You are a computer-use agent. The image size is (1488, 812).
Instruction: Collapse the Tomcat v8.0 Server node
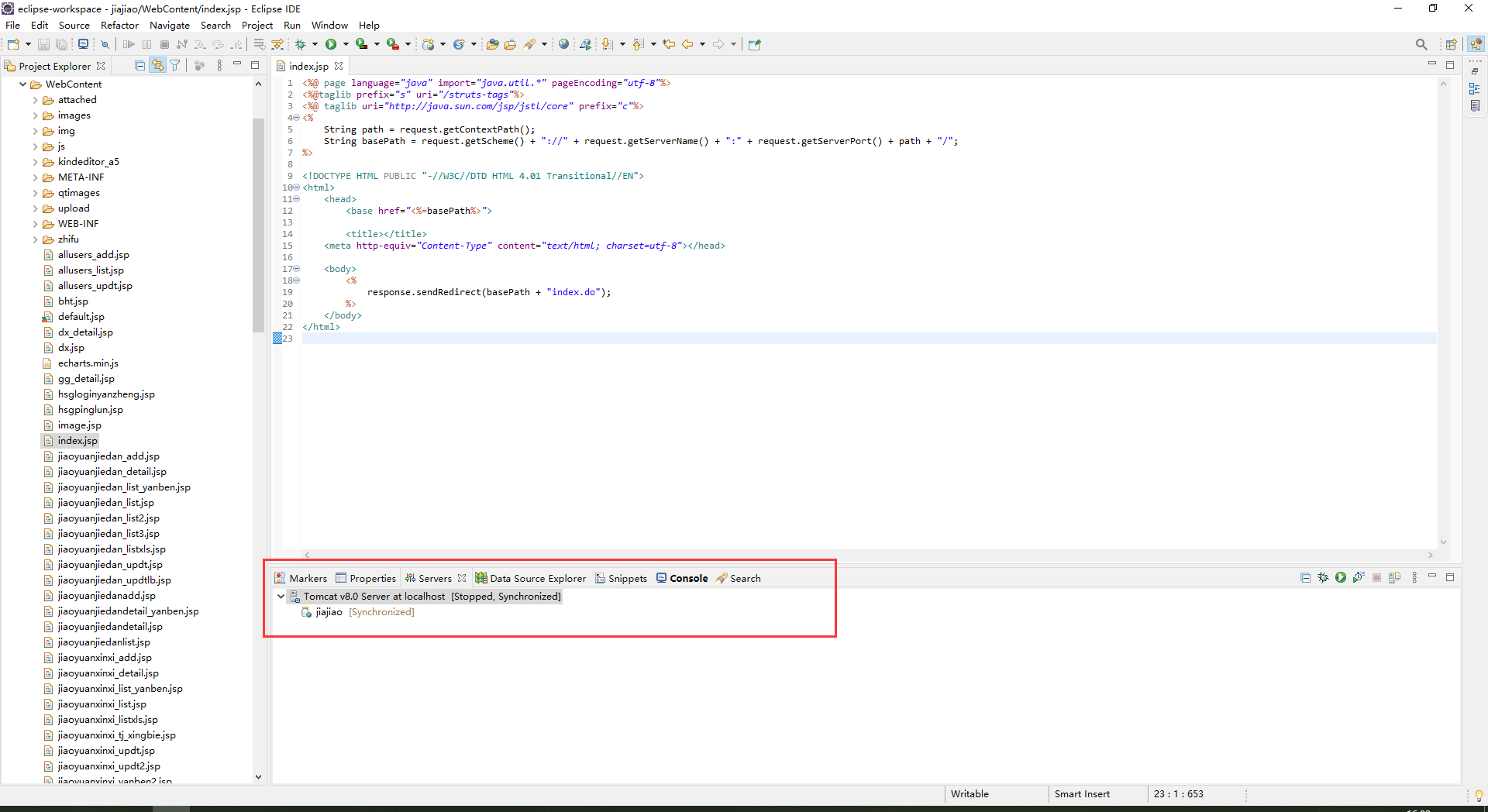[x=281, y=597]
